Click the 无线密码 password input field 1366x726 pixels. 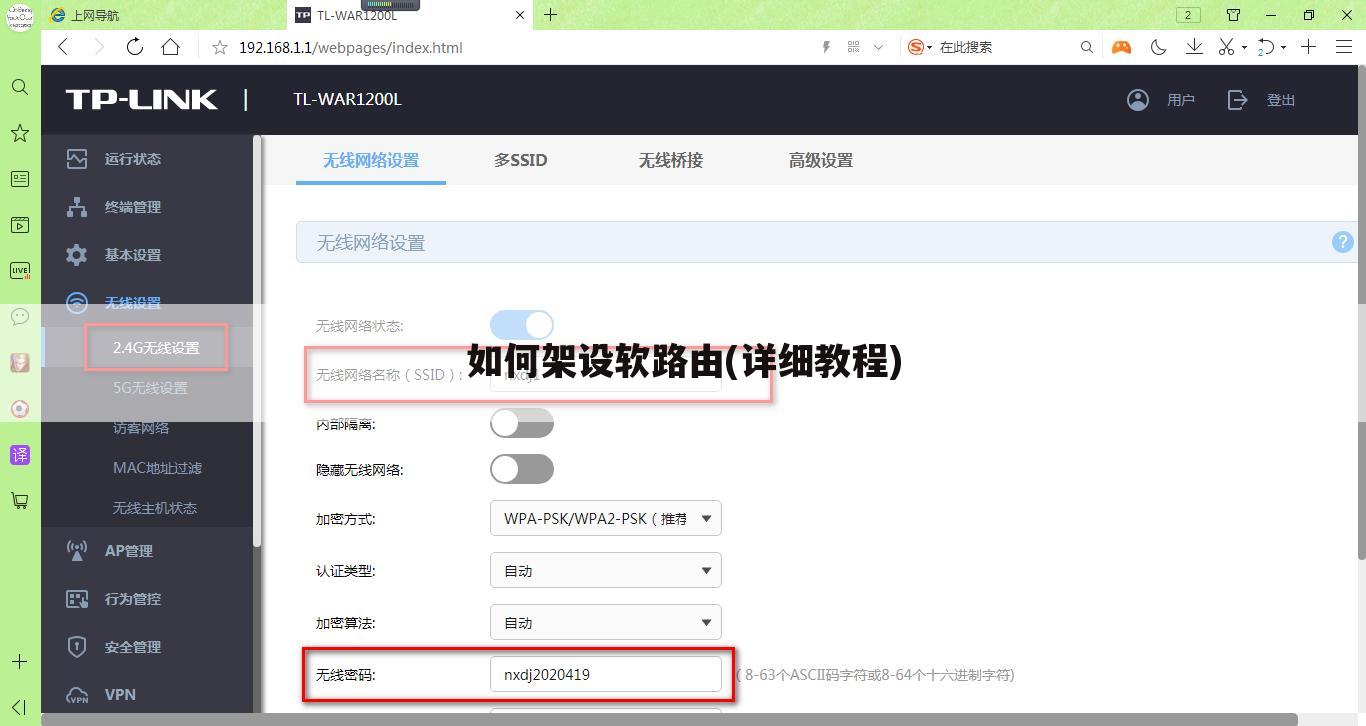[605, 674]
